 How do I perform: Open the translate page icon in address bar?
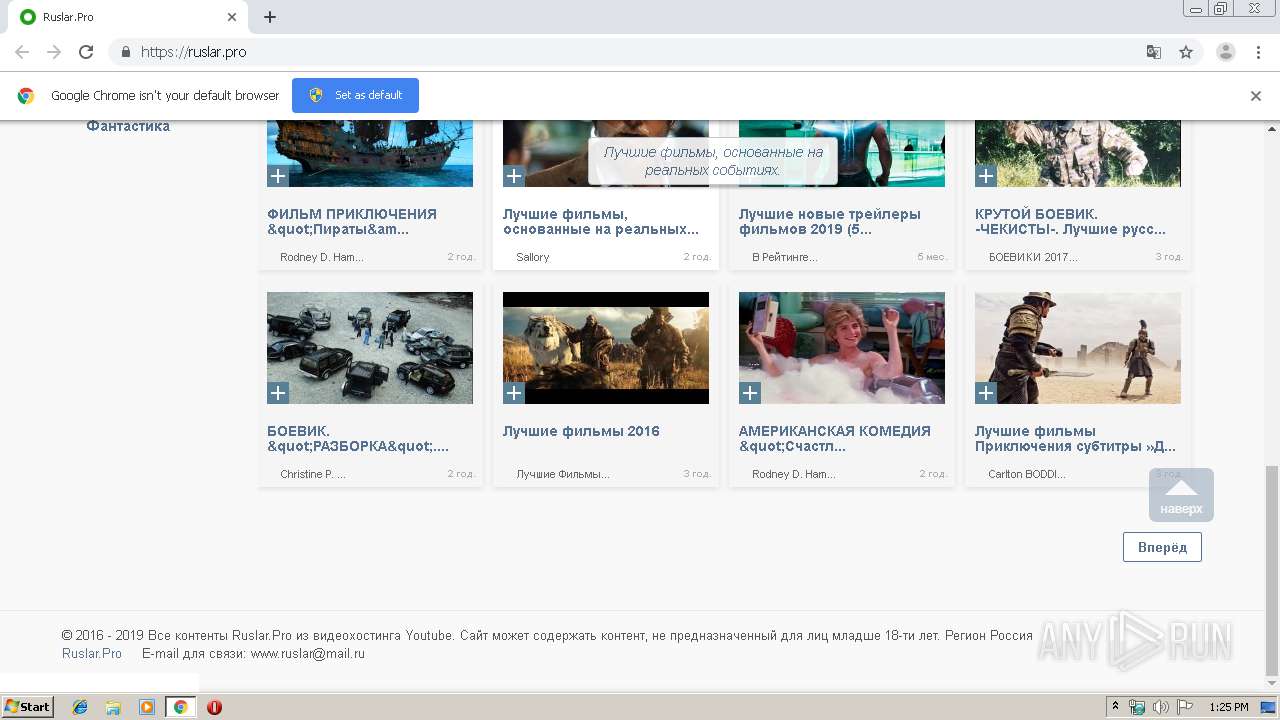(x=1153, y=52)
